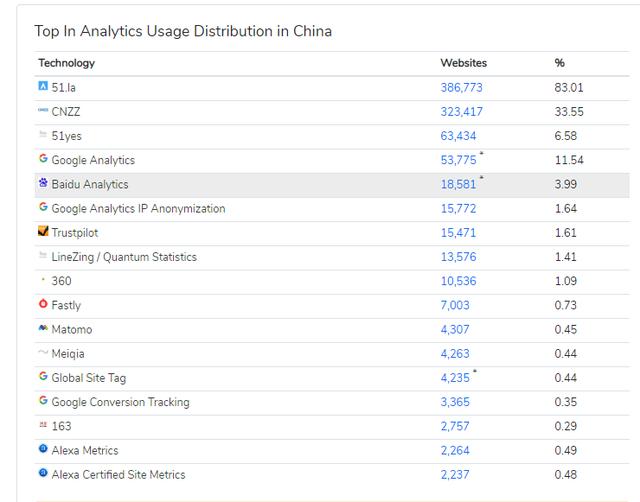The height and width of the screenshot is (502, 640).
Task: Select the Baidu Analytics technology name
Action: [x=90, y=184]
